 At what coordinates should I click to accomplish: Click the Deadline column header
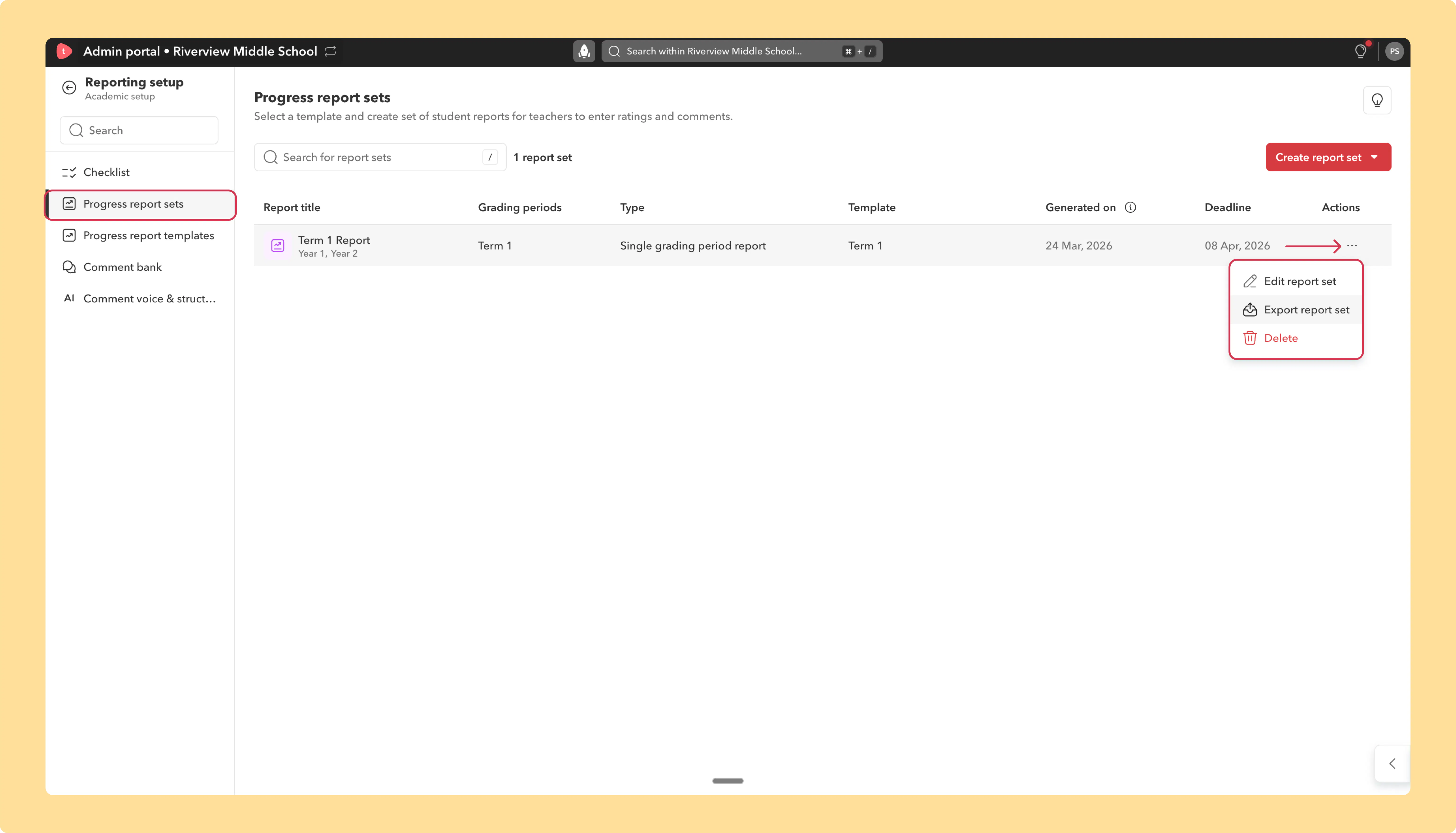[x=1228, y=208]
